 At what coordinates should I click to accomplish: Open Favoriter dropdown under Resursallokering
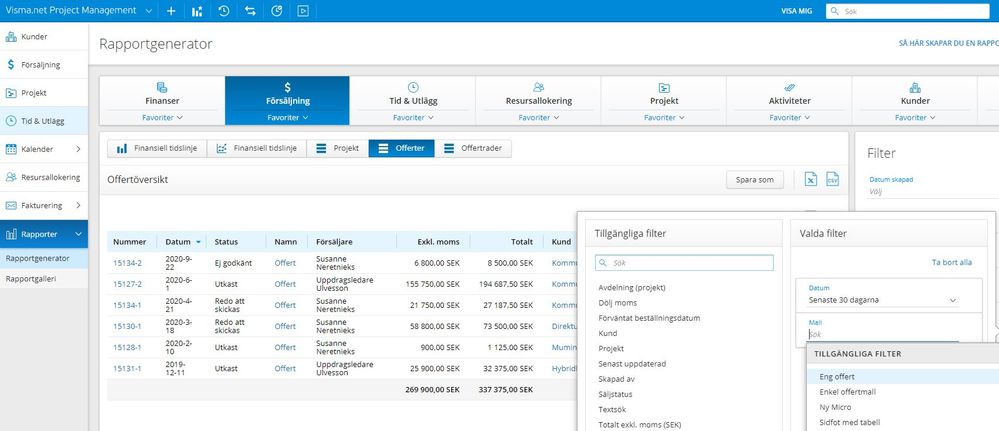(538, 117)
